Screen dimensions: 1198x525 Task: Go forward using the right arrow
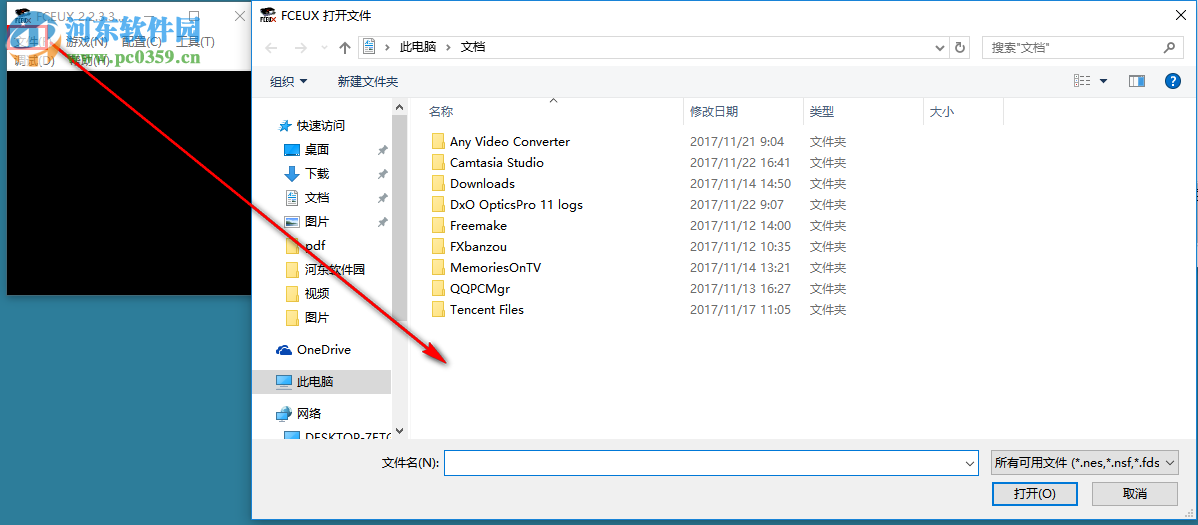point(301,47)
